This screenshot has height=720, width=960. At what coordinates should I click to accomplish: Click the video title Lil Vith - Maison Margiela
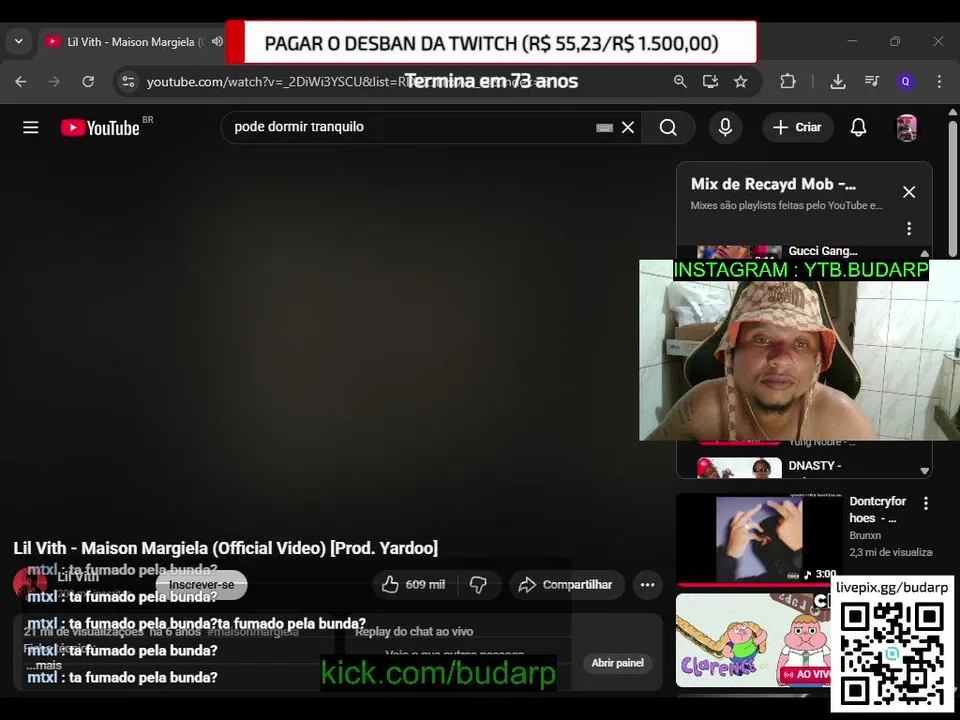226,548
